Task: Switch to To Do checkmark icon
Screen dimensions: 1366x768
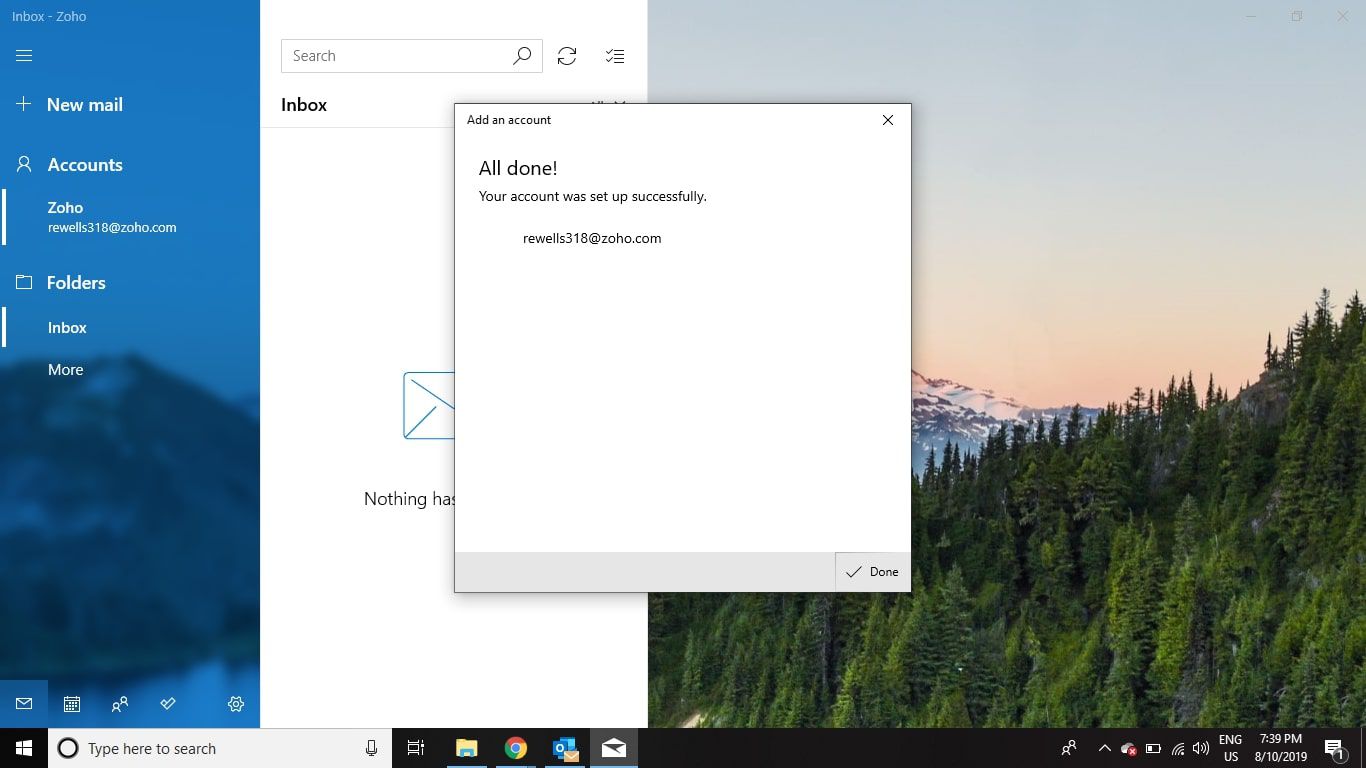Action: point(168,704)
